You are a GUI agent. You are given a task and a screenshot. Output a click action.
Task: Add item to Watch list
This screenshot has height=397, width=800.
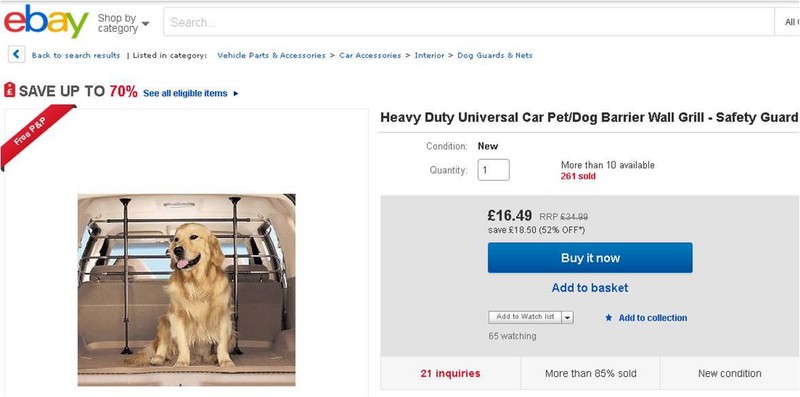coord(525,317)
